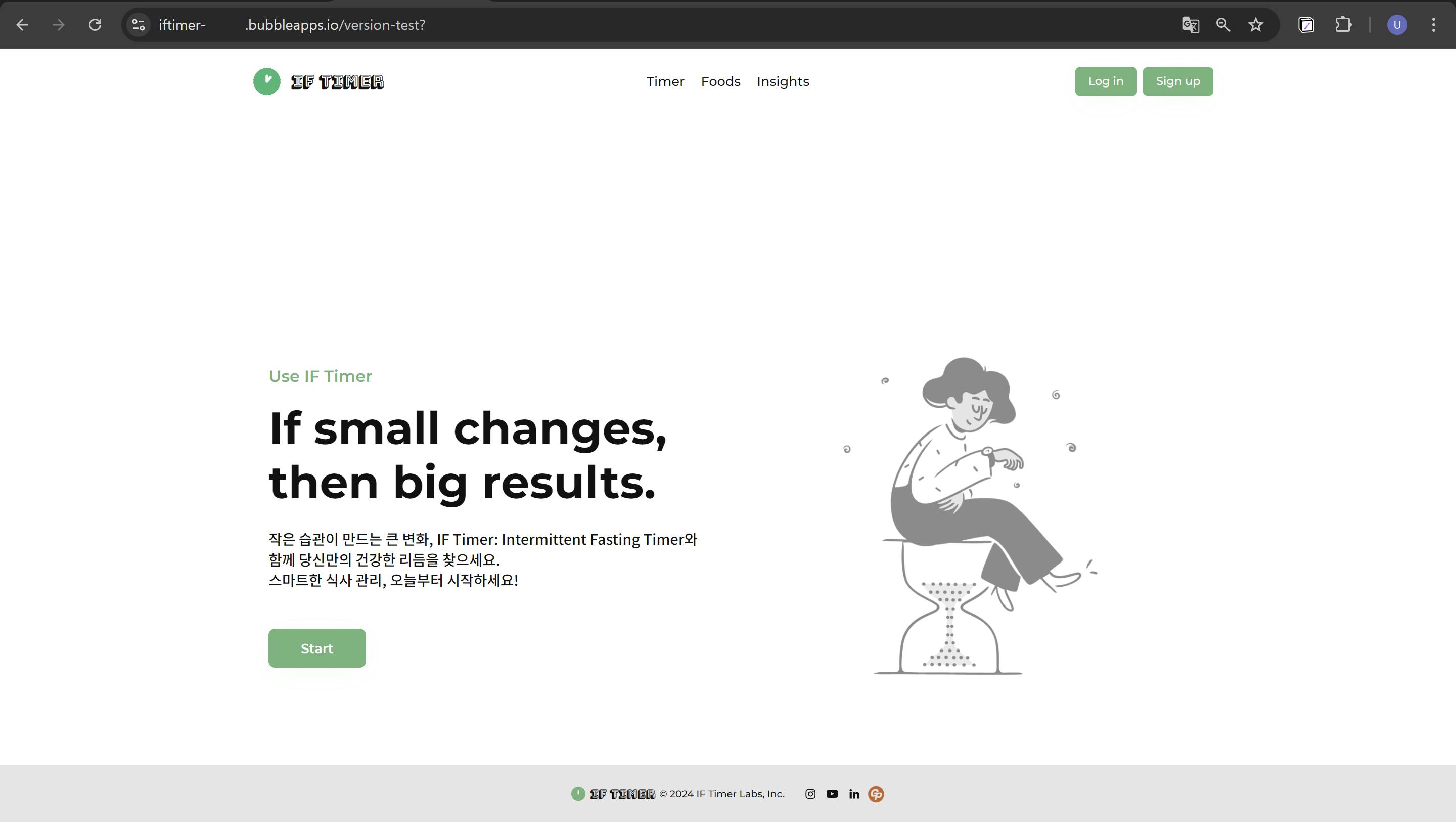The image size is (1456, 822).
Task: Open YouTube icon in footer
Action: point(832,794)
